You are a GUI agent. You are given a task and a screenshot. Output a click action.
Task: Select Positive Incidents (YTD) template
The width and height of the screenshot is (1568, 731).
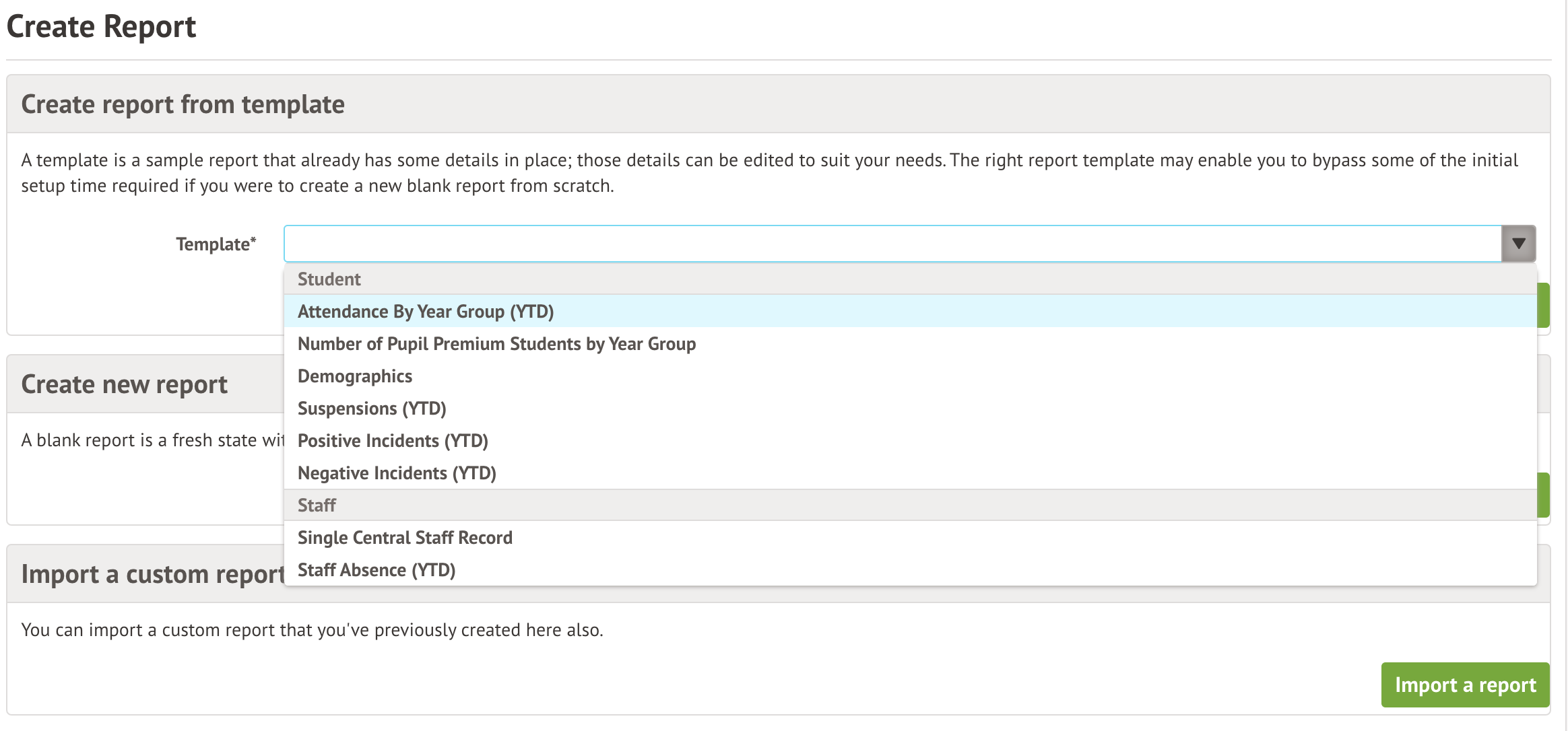coord(393,441)
